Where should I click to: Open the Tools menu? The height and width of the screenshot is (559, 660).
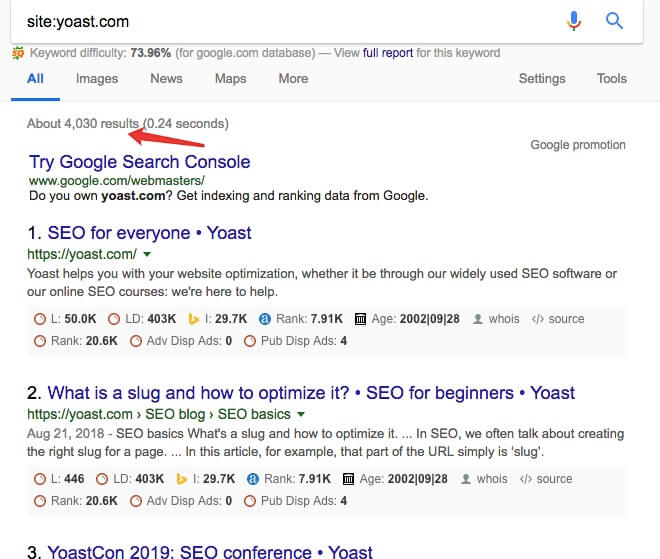(612, 79)
